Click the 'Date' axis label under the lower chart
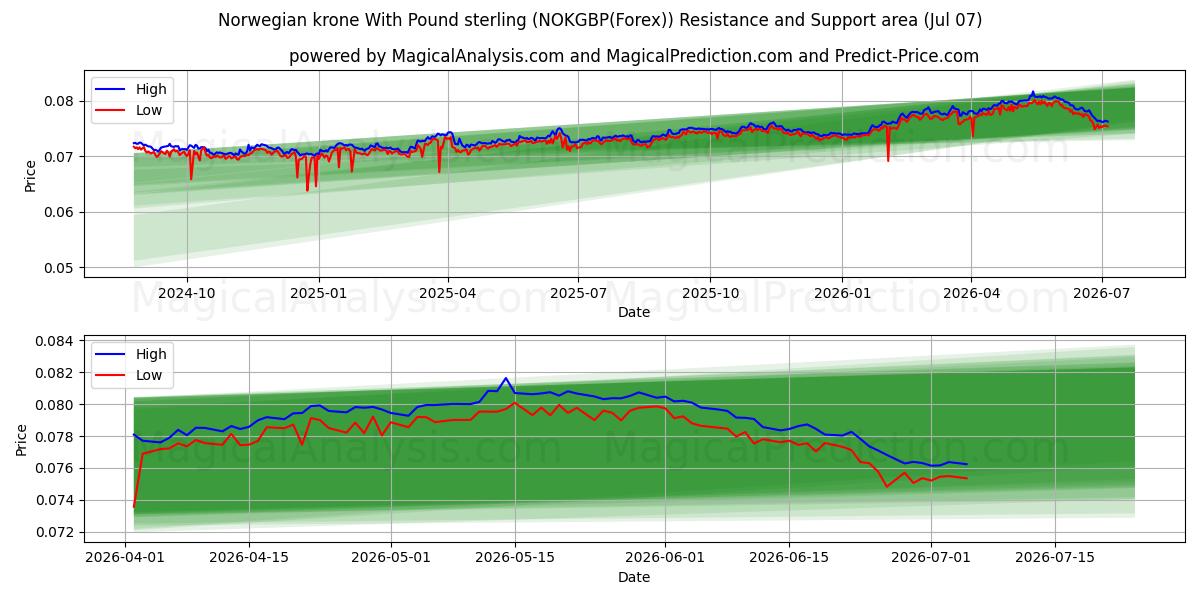1200x600 pixels. pos(634,577)
